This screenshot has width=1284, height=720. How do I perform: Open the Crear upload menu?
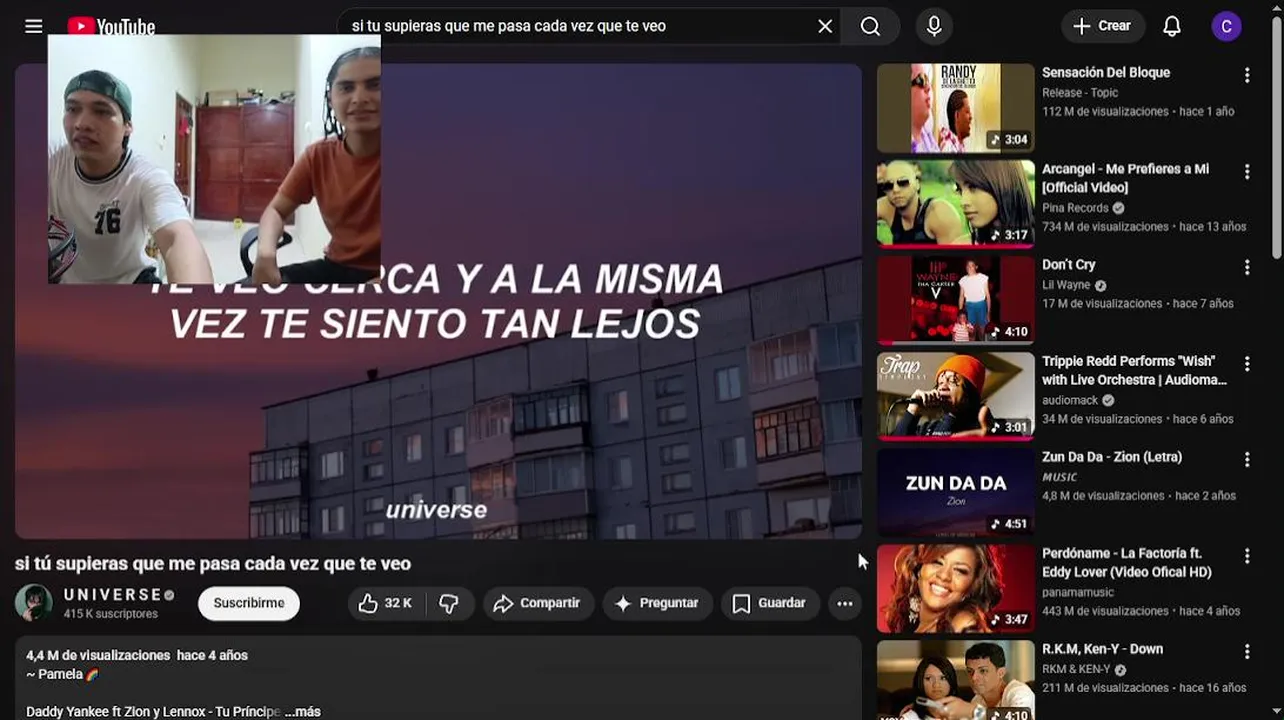click(x=1102, y=26)
